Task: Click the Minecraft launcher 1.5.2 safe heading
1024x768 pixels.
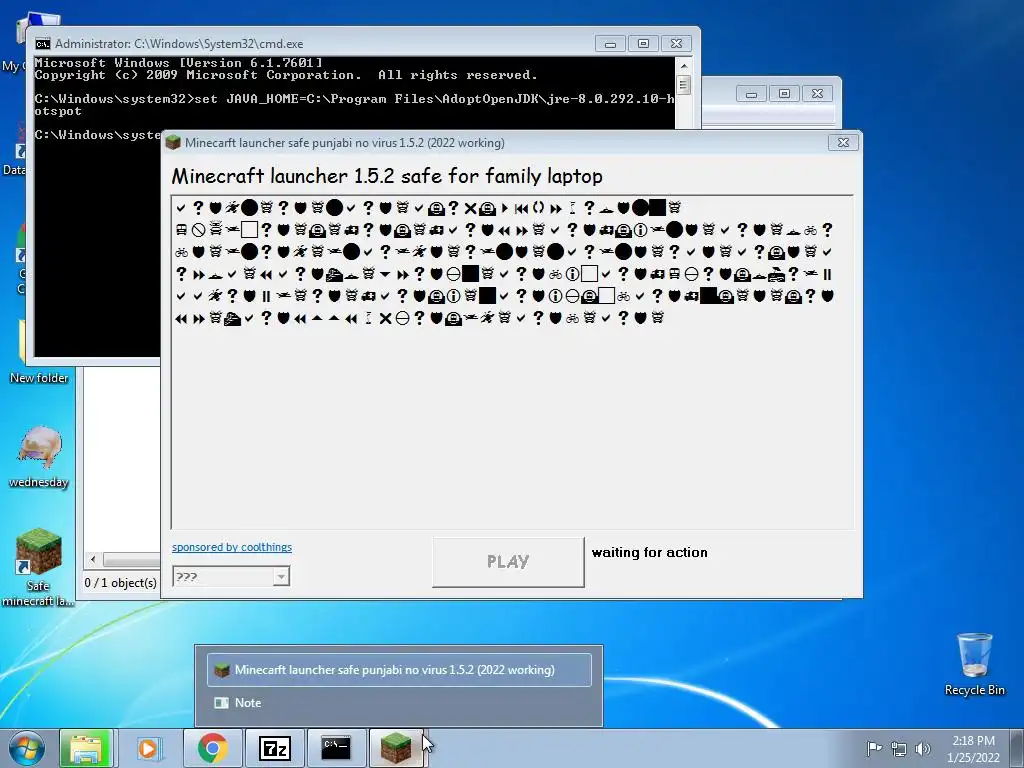Action: click(x=387, y=176)
